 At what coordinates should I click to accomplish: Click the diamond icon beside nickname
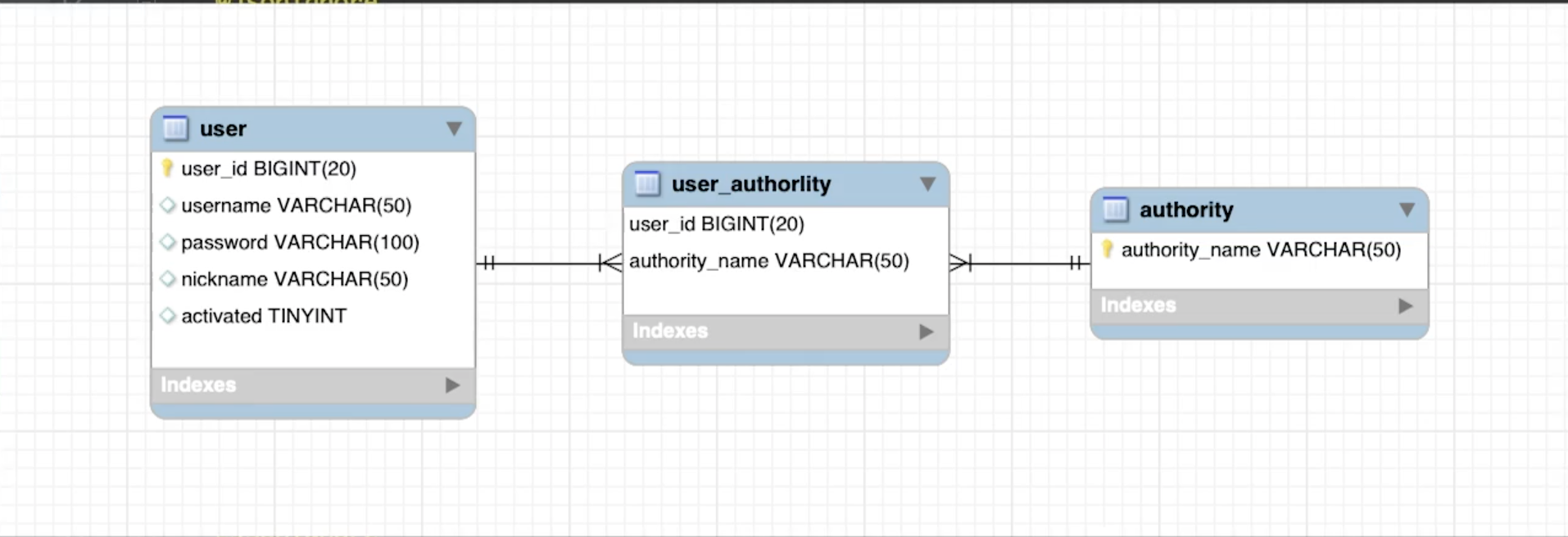(168, 279)
